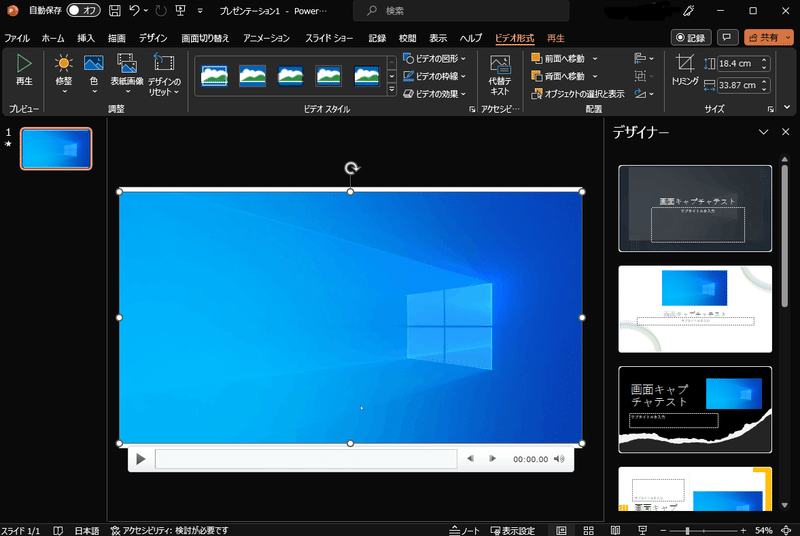Switch to 再生 ribbon tab
The width and height of the screenshot is (800, 536).
pos(556,38)
